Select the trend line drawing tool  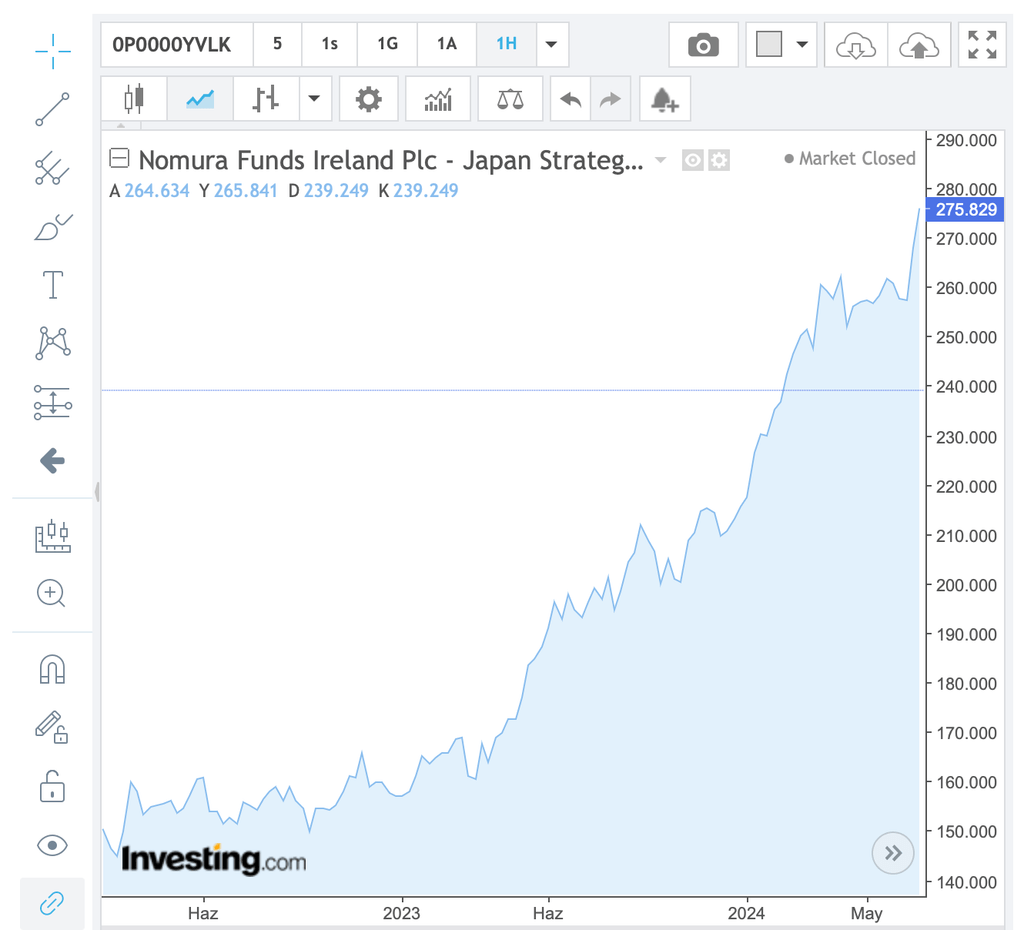50,110
